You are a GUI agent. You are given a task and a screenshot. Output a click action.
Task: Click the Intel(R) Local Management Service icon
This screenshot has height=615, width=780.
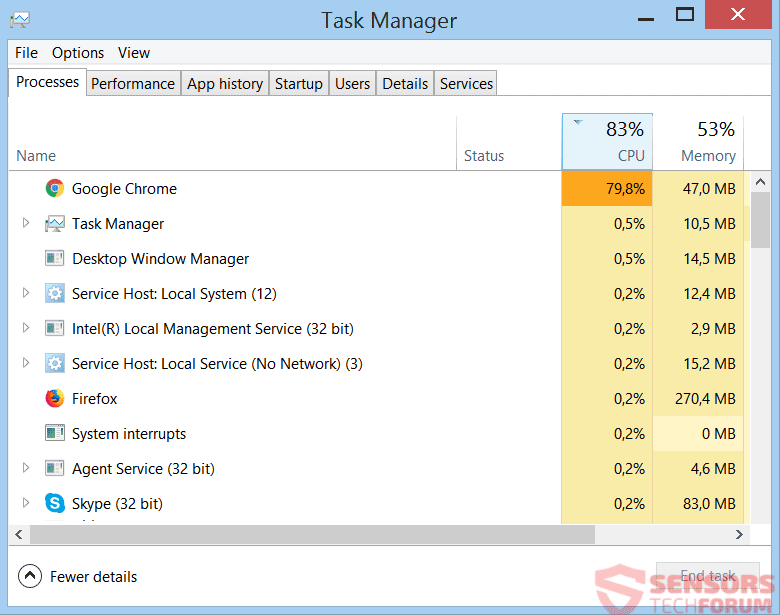coord(55,328)
